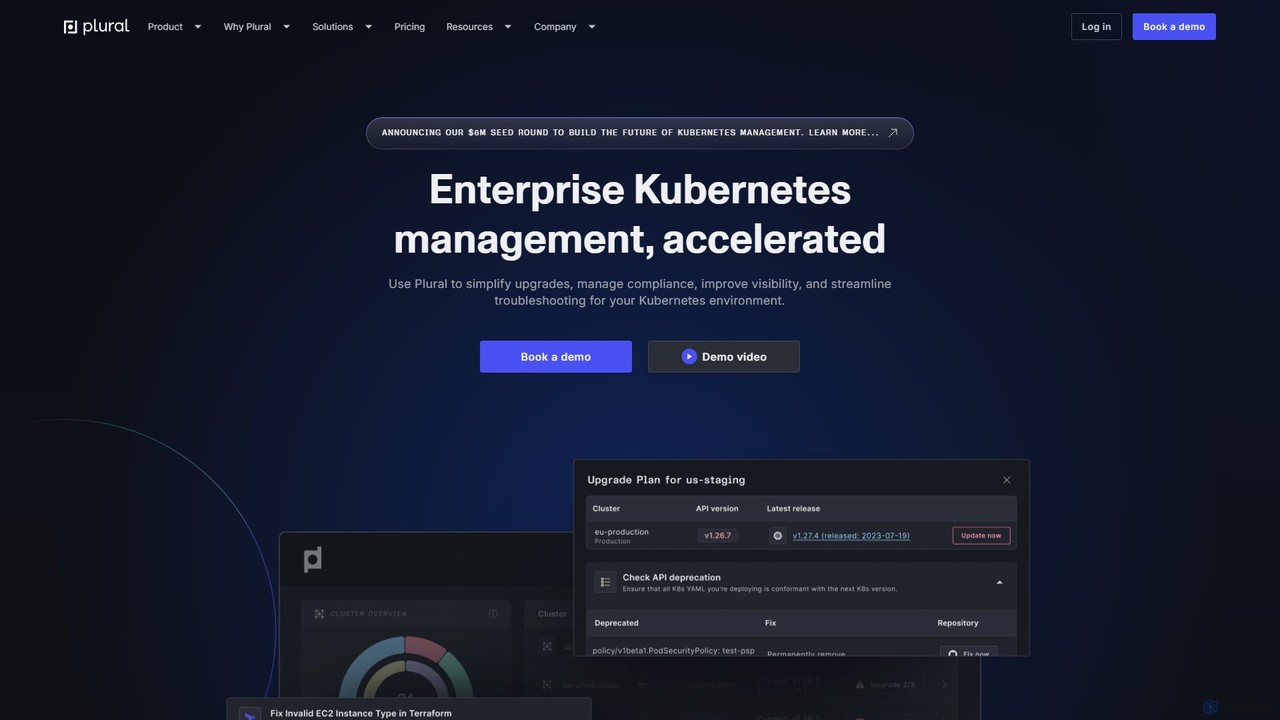
Task: Click Book a demo in the header
Action: [x=1174, y=27]
